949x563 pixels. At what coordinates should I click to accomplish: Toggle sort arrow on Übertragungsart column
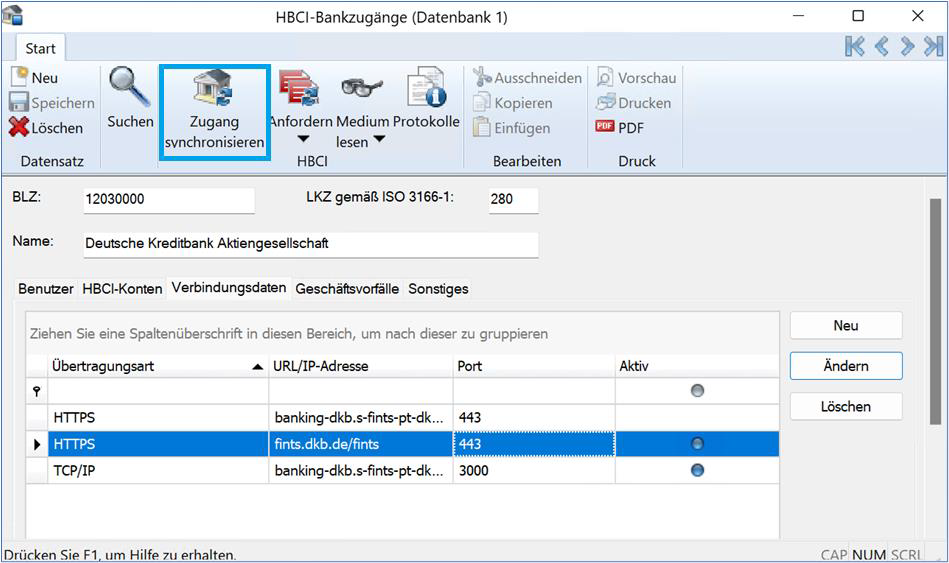258,366
